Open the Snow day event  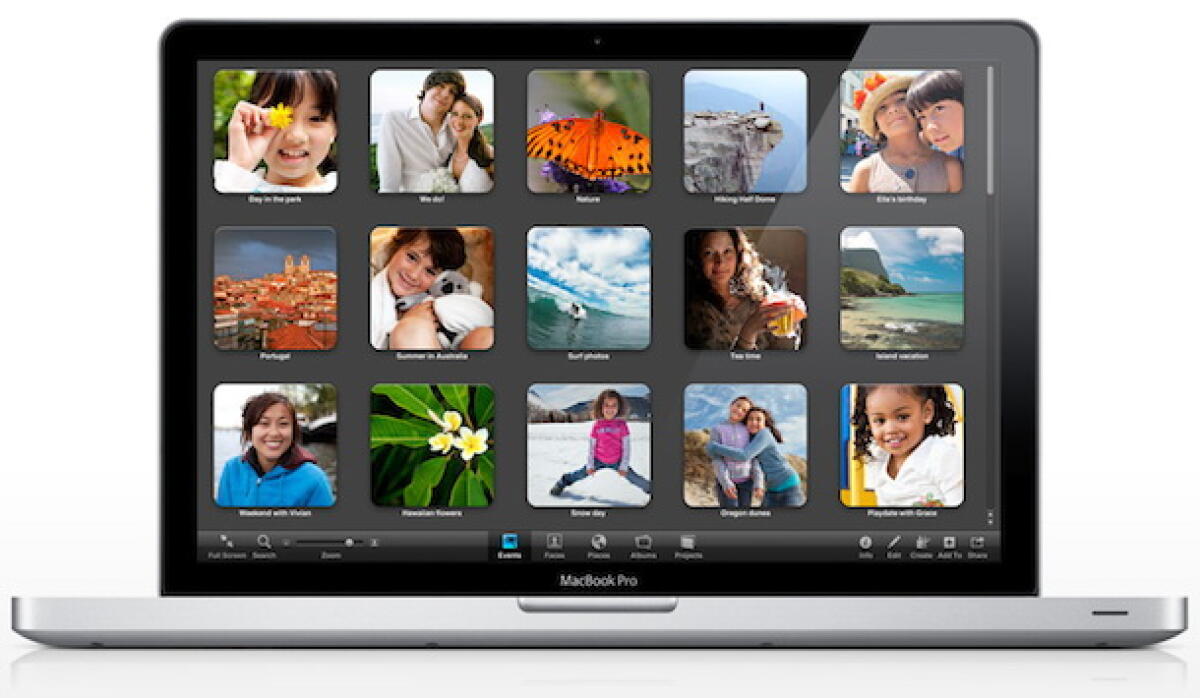589,445
